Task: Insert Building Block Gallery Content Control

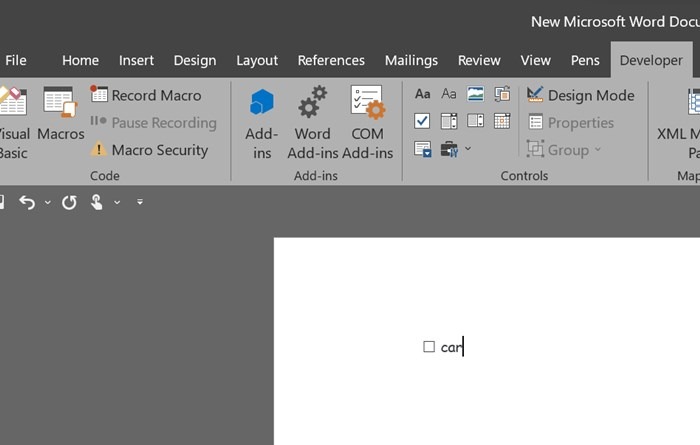Action: tap(502, 94)
